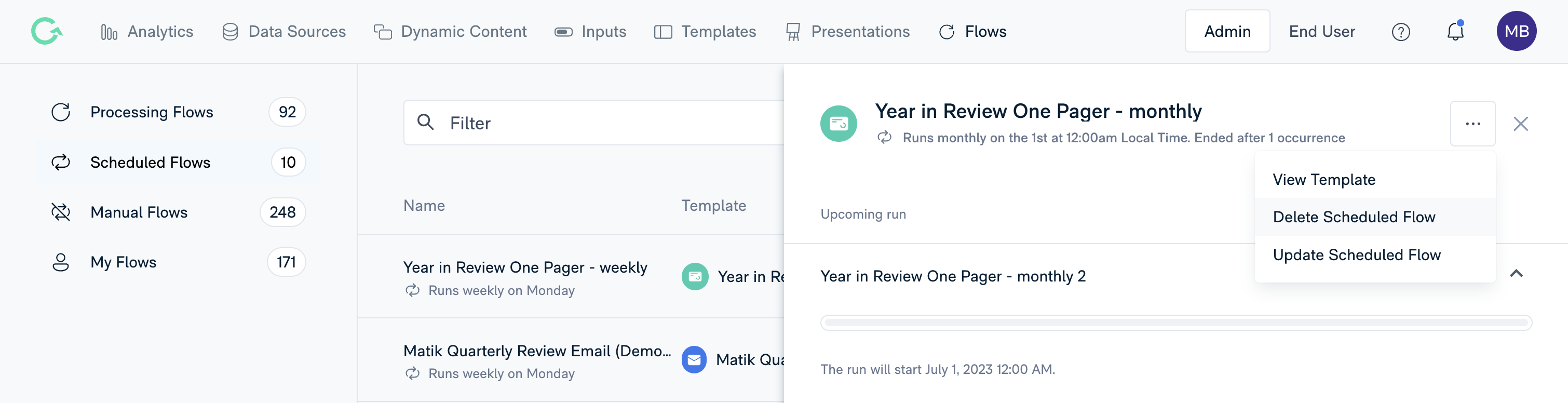The width and height of the screenshot is (1568, 403).
Task: Click the Year in Review One Pager - monthly title
Action: pos(1038,112)
